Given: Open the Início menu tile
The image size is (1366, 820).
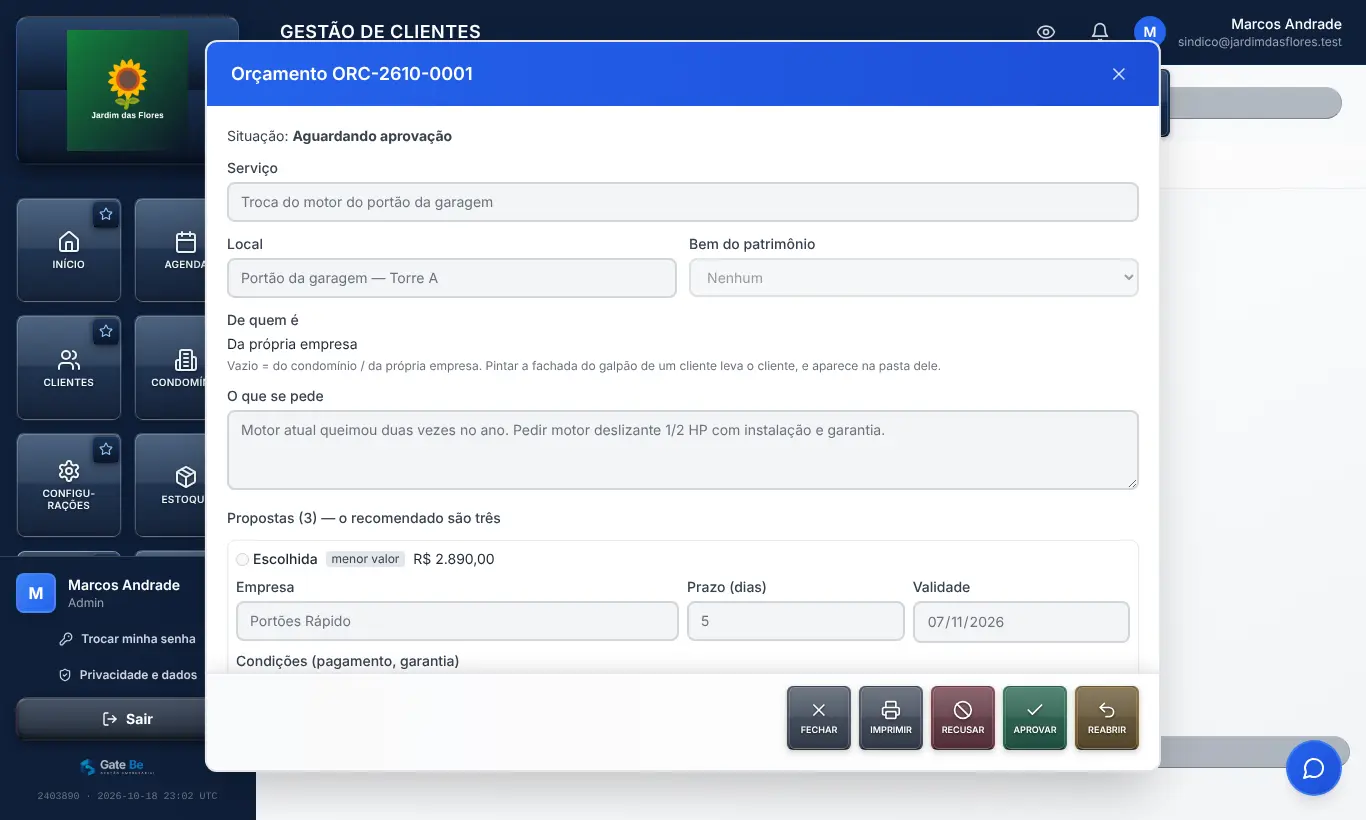Looking at the screenshot, I should click(69, 250).
